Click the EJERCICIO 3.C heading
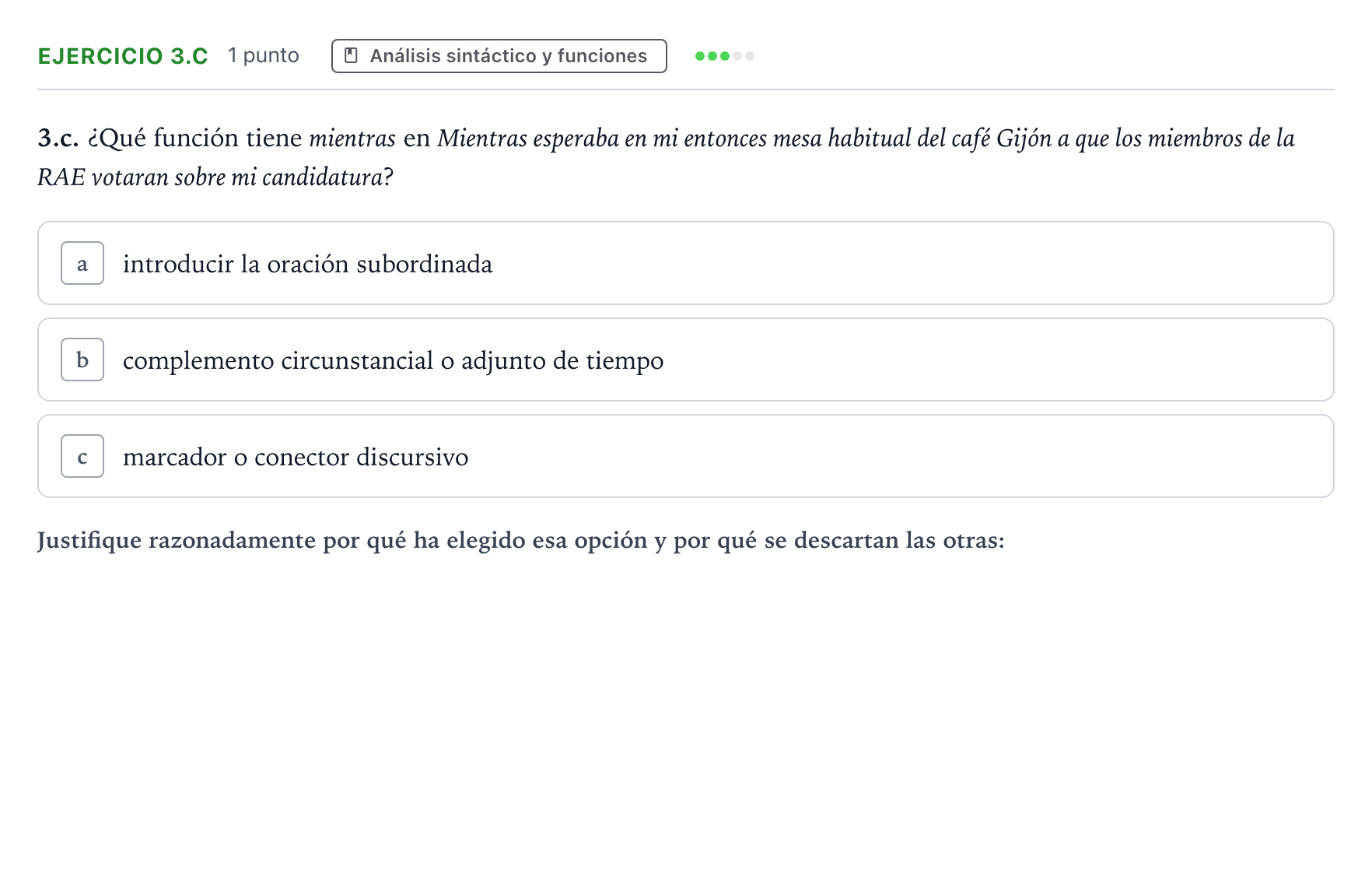Screen dimensions: 1372x870 [123, 56]
